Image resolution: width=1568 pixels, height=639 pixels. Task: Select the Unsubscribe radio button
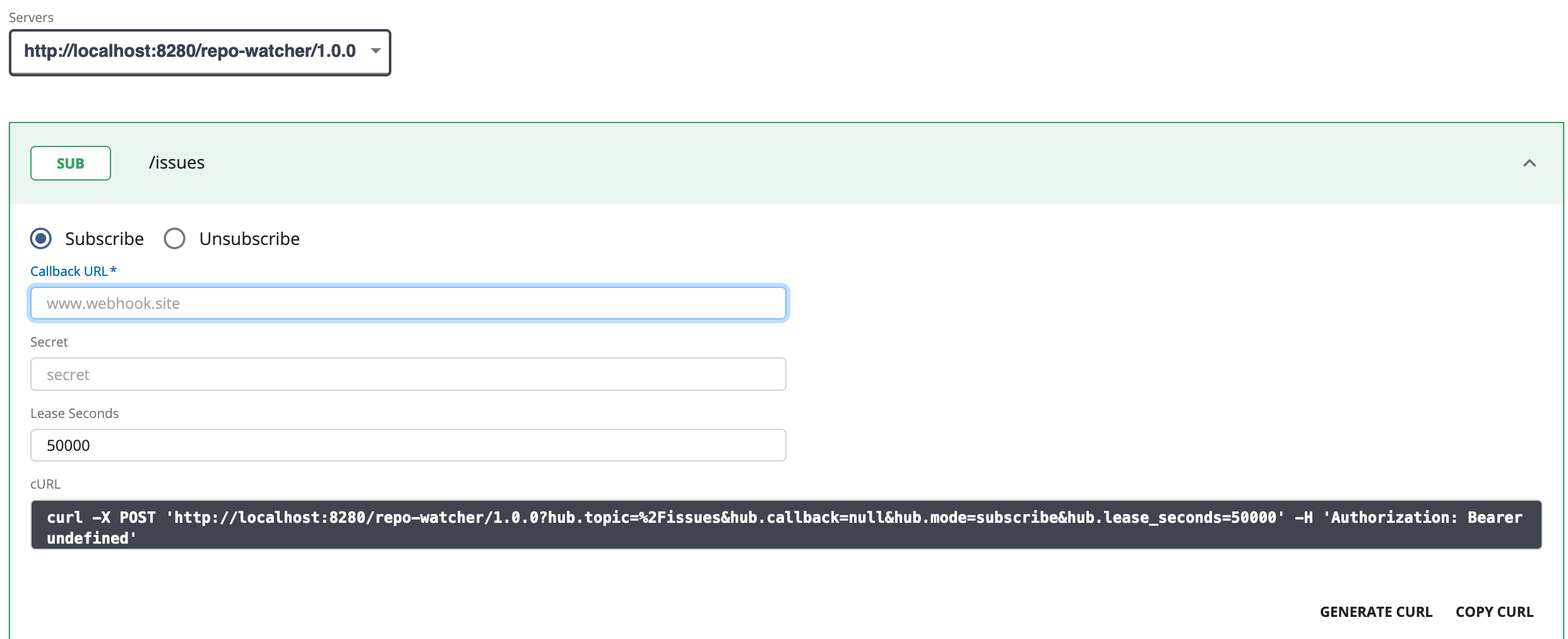pyautogui.click(x=175, y=239)
